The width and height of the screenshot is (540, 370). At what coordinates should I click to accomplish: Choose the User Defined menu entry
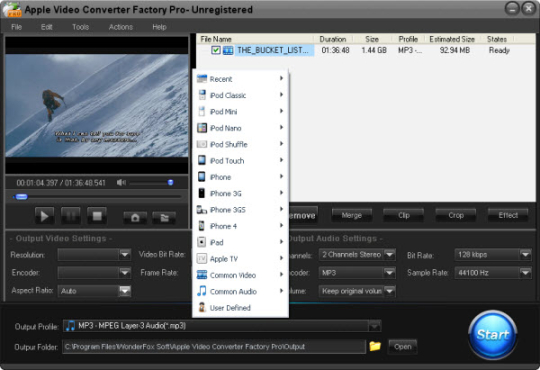tap(240, 308)
